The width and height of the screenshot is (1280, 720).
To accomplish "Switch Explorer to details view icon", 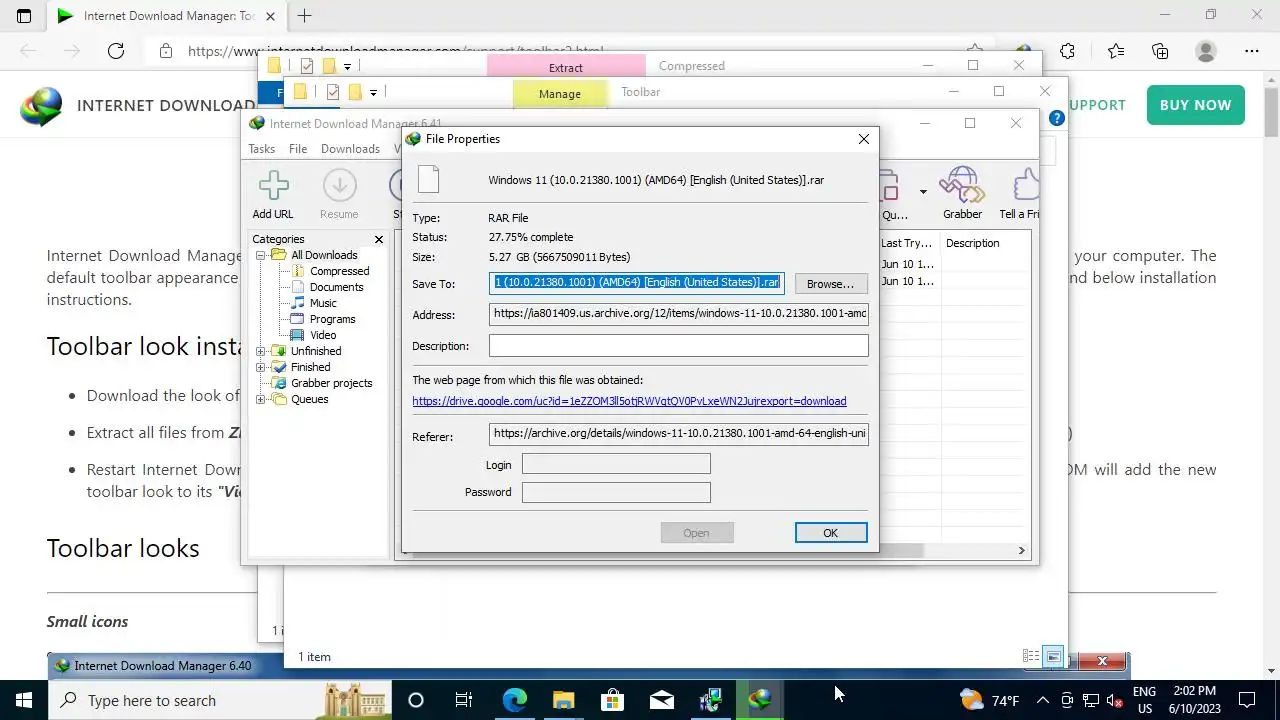I will 1031,657.
